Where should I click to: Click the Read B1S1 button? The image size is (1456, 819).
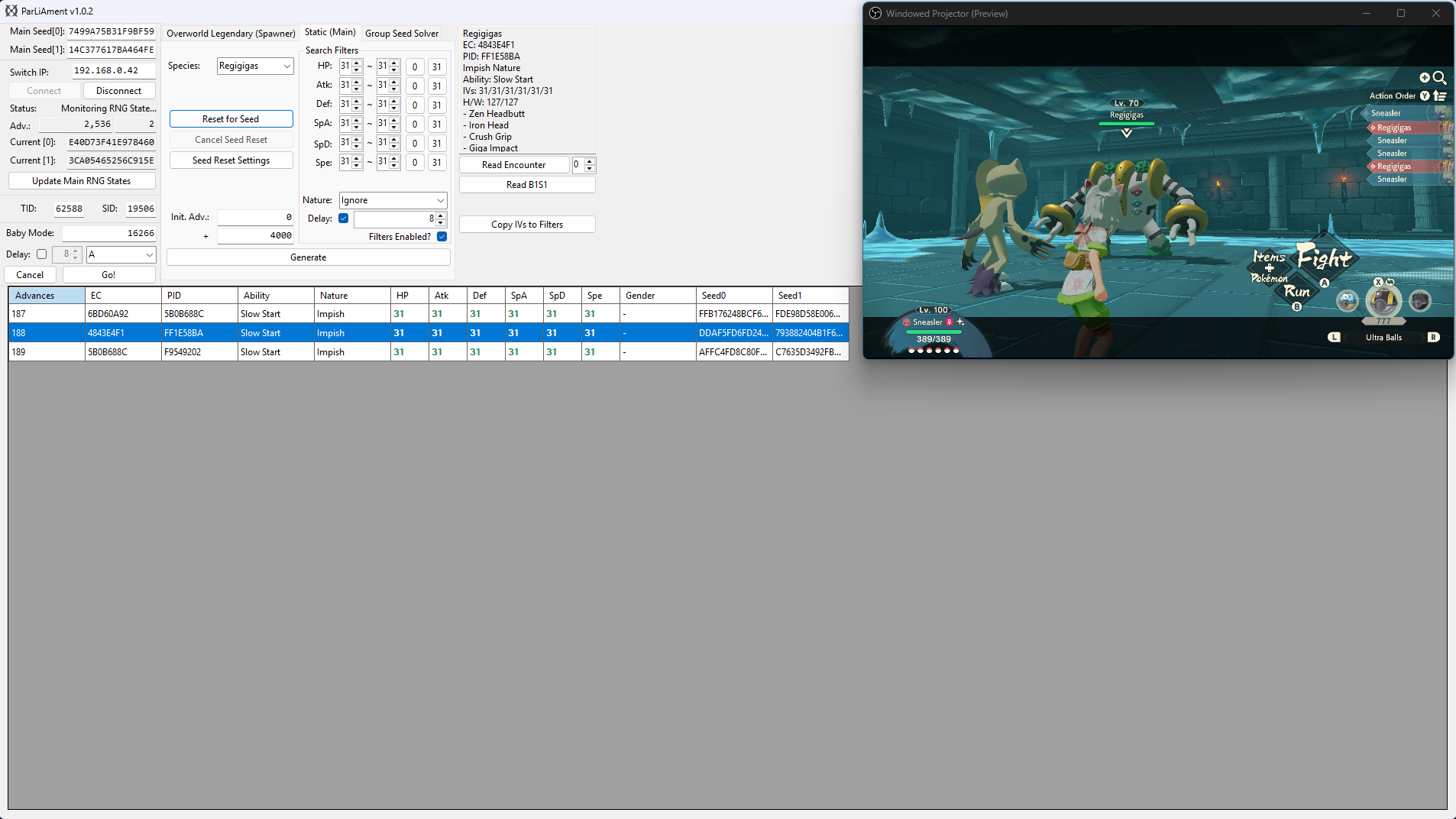point(527,185)
